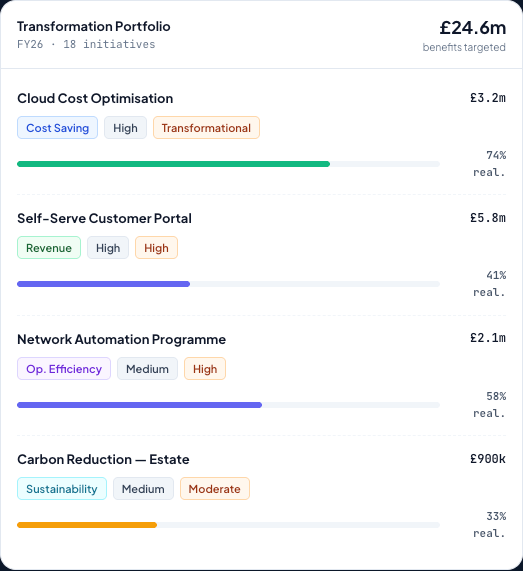Click the £5.8m value
Image resolution: width=523 pixels, height=571 pixels.
(488, 218)
